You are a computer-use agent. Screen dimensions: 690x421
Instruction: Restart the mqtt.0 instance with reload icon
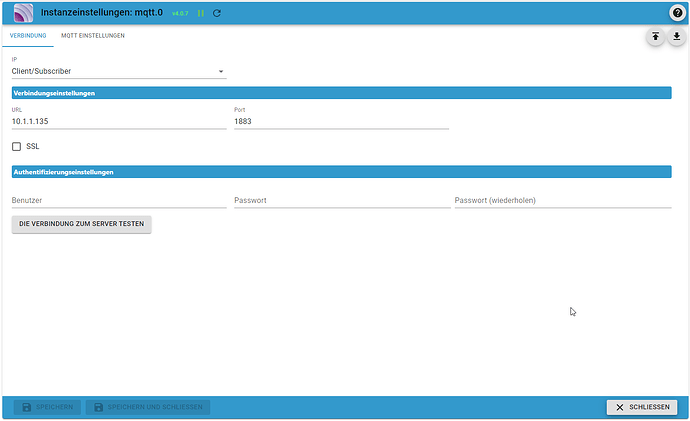(217, 13)
